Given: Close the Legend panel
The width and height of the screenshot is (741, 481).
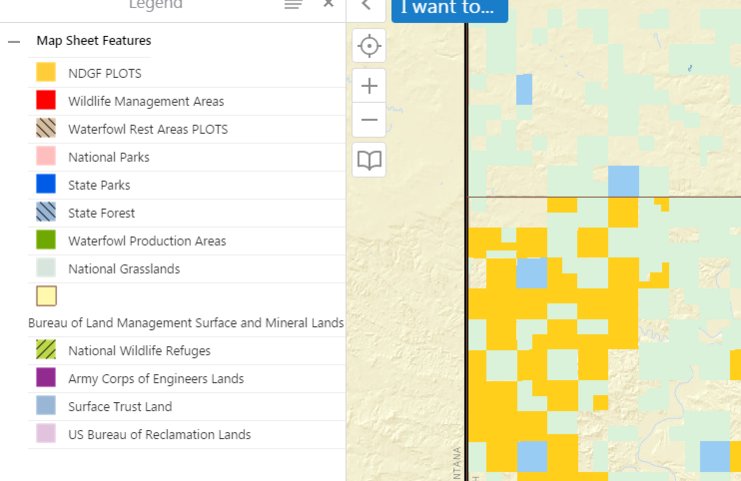Looking at the screenshot, I should (x=328, y=5).
